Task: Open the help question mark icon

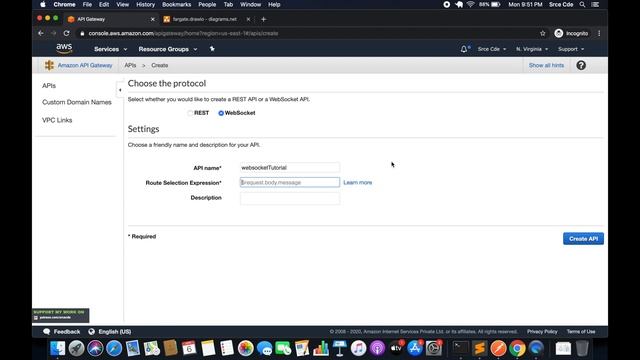Action: (581, 65)
